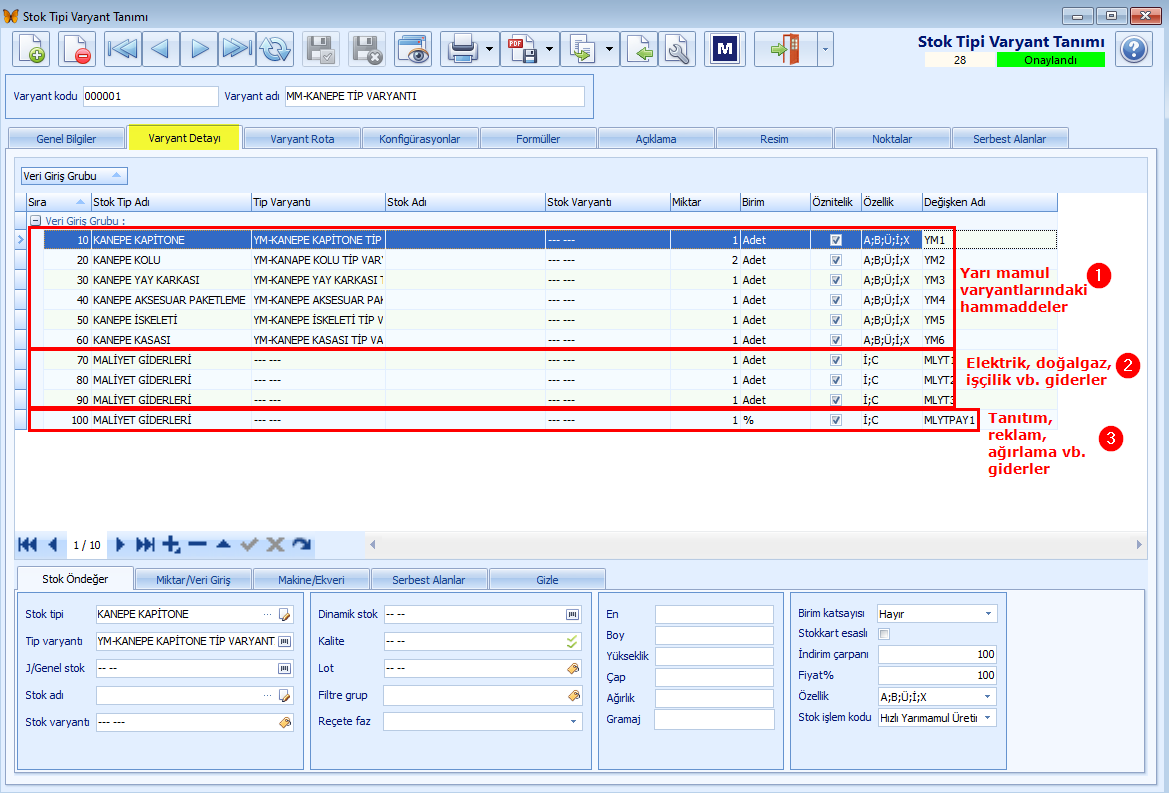Open the Stok işlem kodu dropdown
Screen dimensions: 1169x793
coord(989,718)
